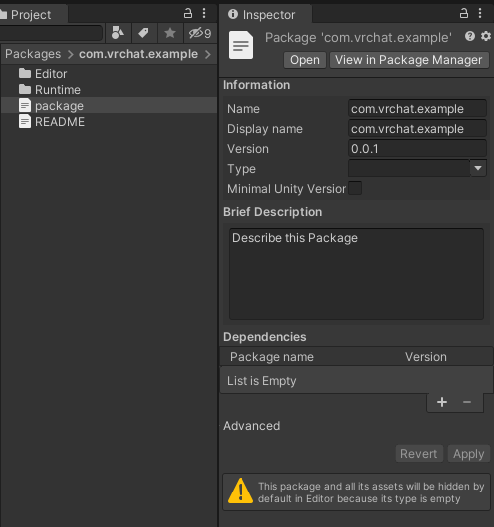The width and height of the screenshot is (494, 527).
Task: Click into the Version field
Action: point(417,149)
